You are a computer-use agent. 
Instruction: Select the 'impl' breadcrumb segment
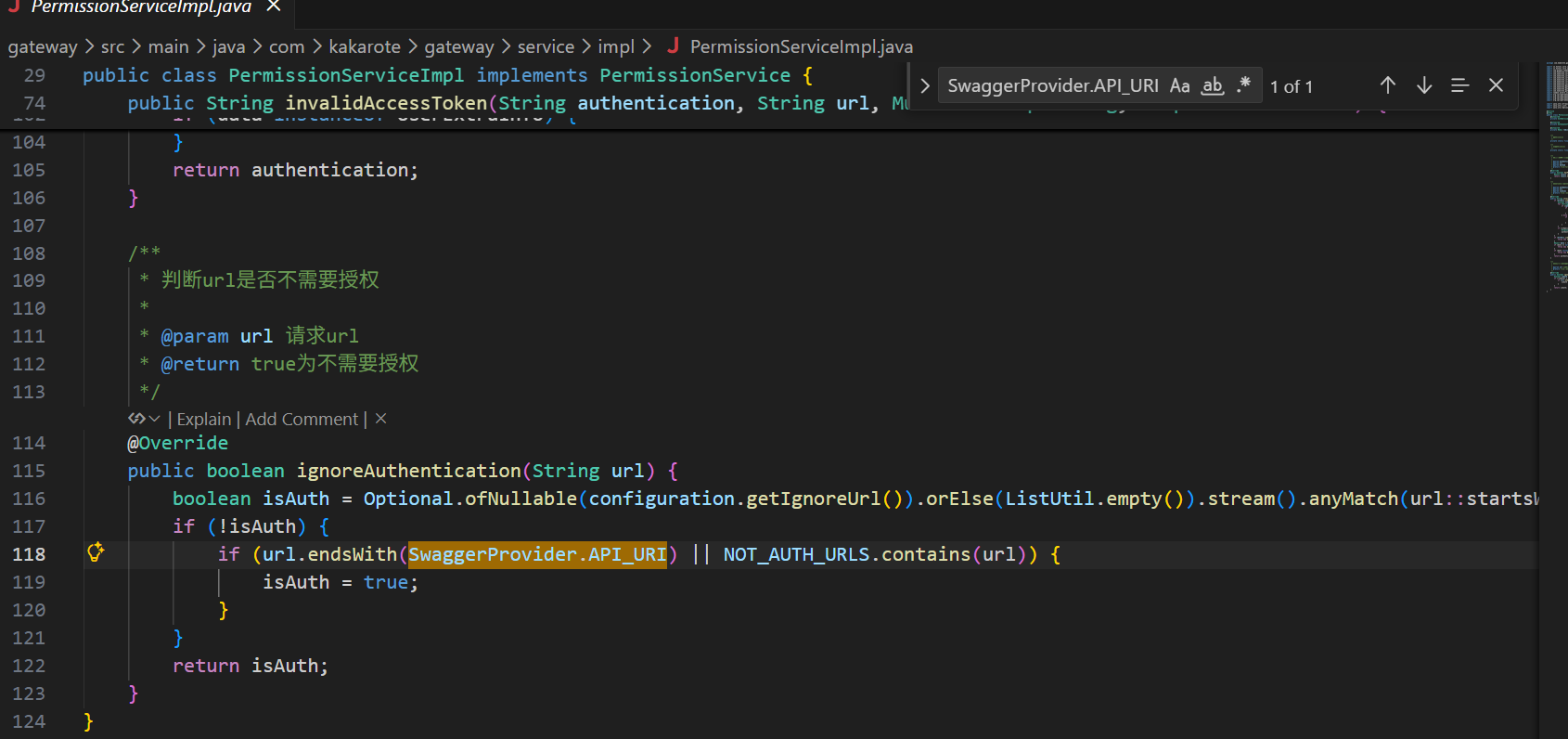pos(616,46)
